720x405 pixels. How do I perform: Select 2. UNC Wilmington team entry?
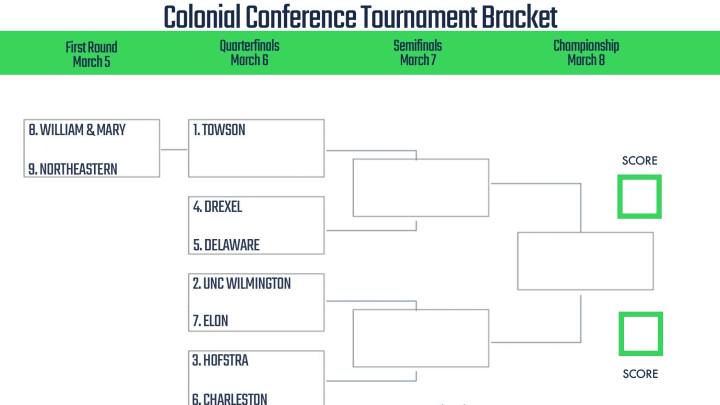coord(242,284)
